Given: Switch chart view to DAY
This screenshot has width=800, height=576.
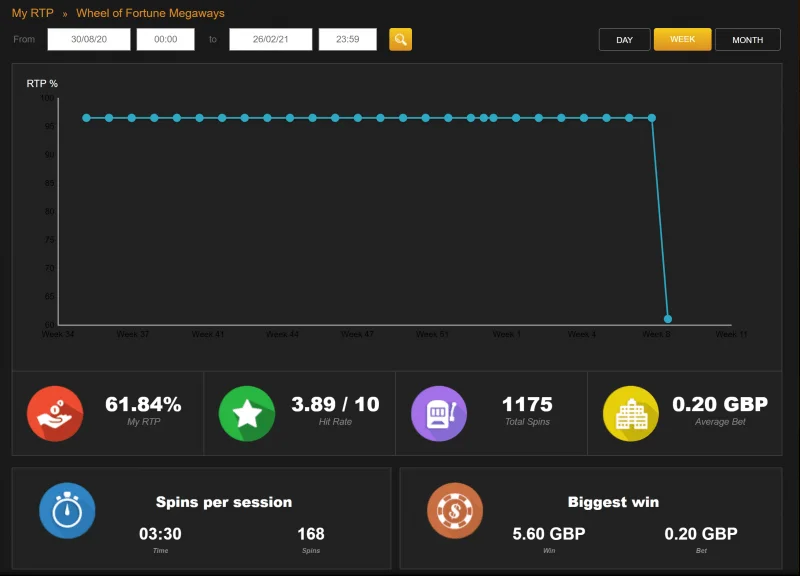Looking at the screenshot, I should (x=624, y=40).
